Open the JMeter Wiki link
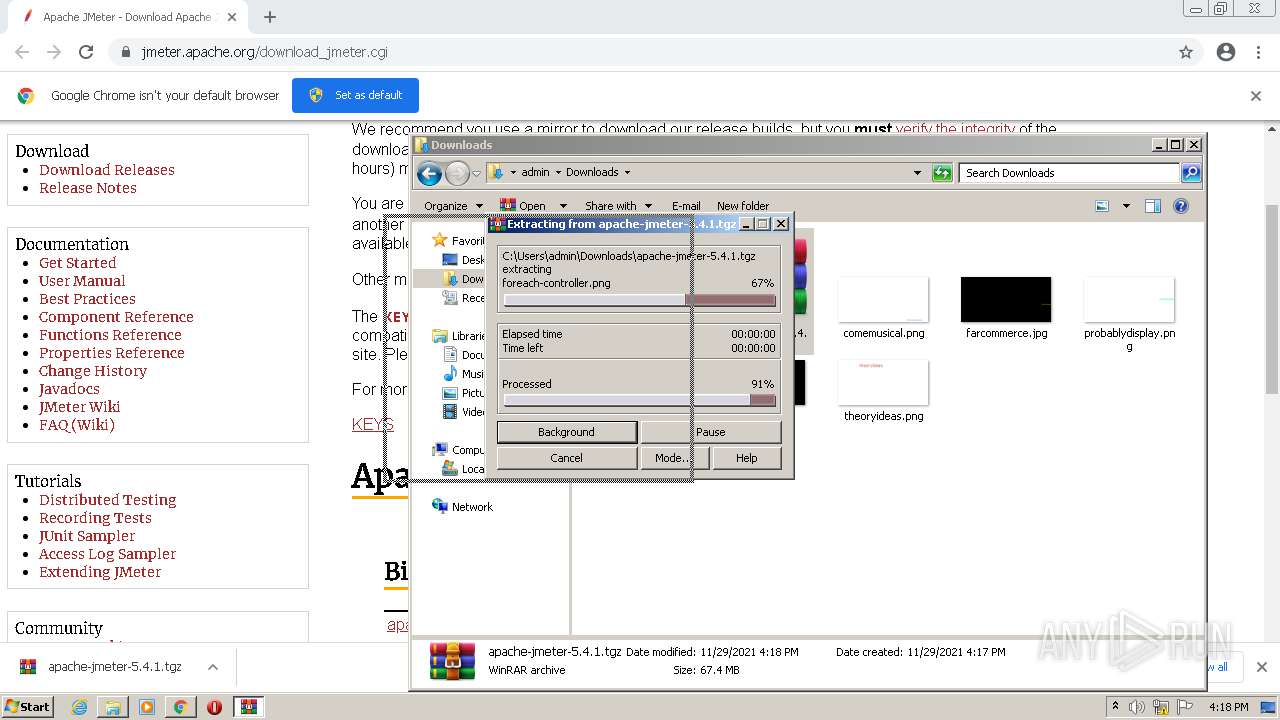Image resolution: width=1280 pixels, height=720 pixels. [x=79, y=407]
